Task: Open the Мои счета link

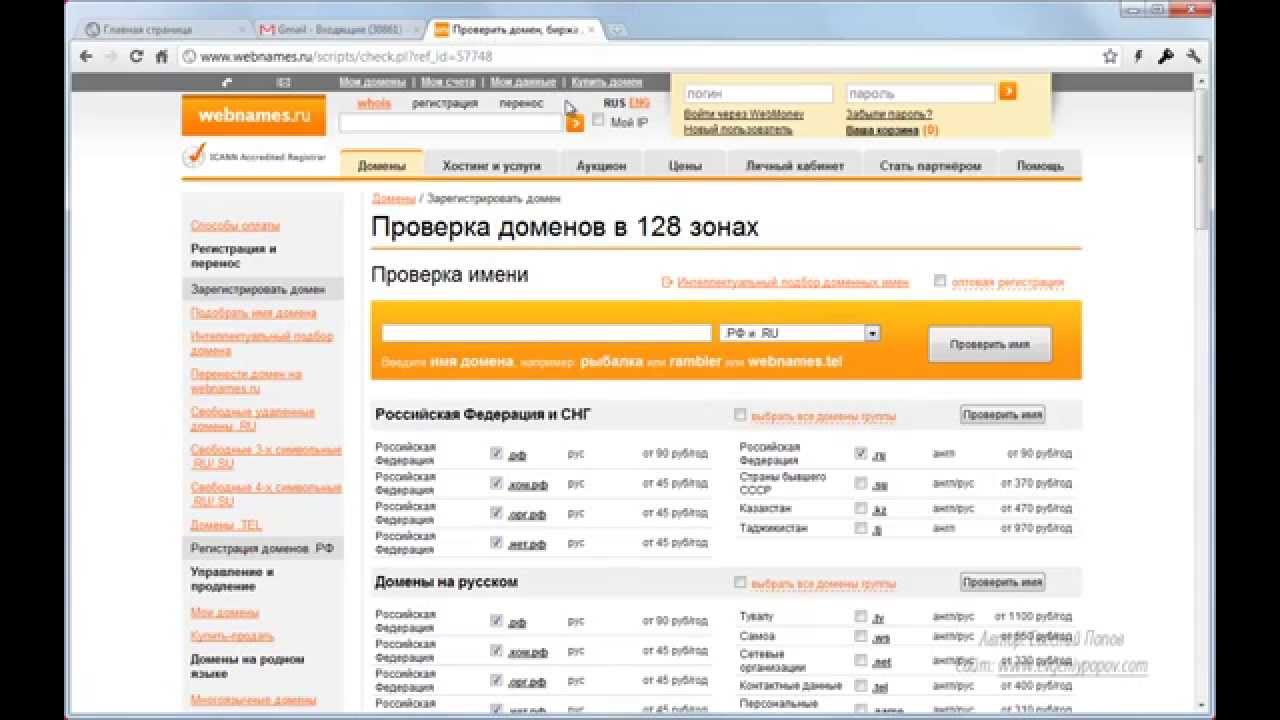Action: coord(448,82)
